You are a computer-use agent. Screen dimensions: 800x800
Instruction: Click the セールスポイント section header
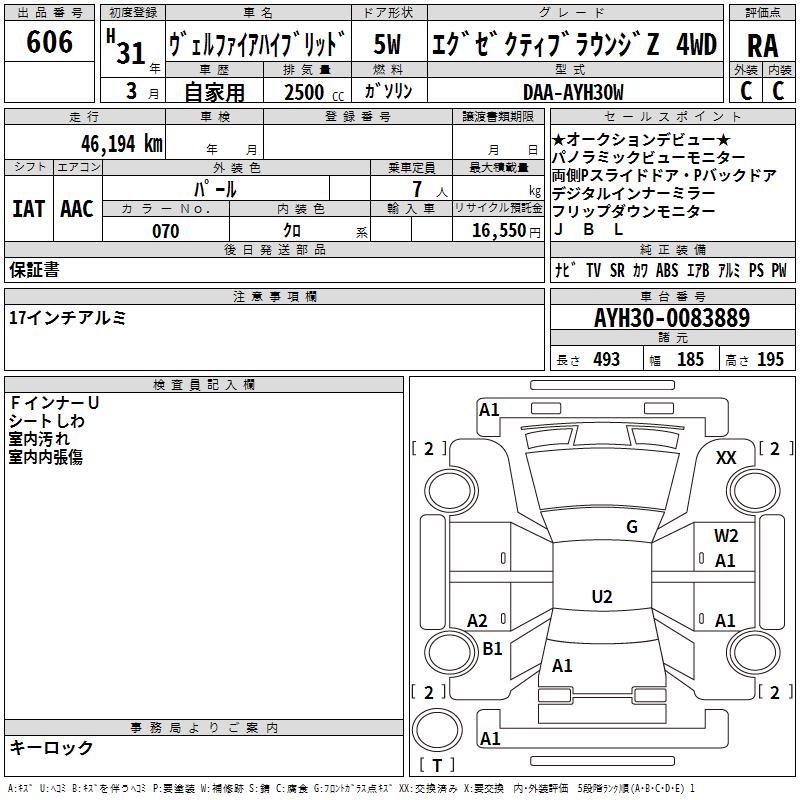(672, 116)
